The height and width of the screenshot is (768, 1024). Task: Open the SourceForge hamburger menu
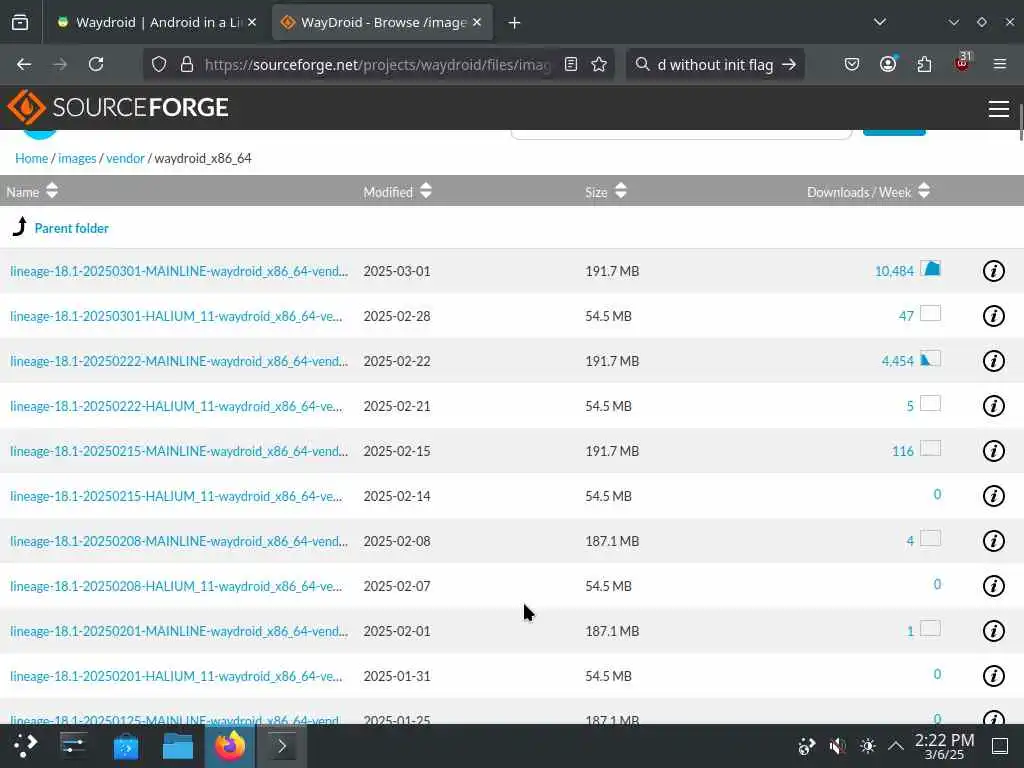(999, 108)
